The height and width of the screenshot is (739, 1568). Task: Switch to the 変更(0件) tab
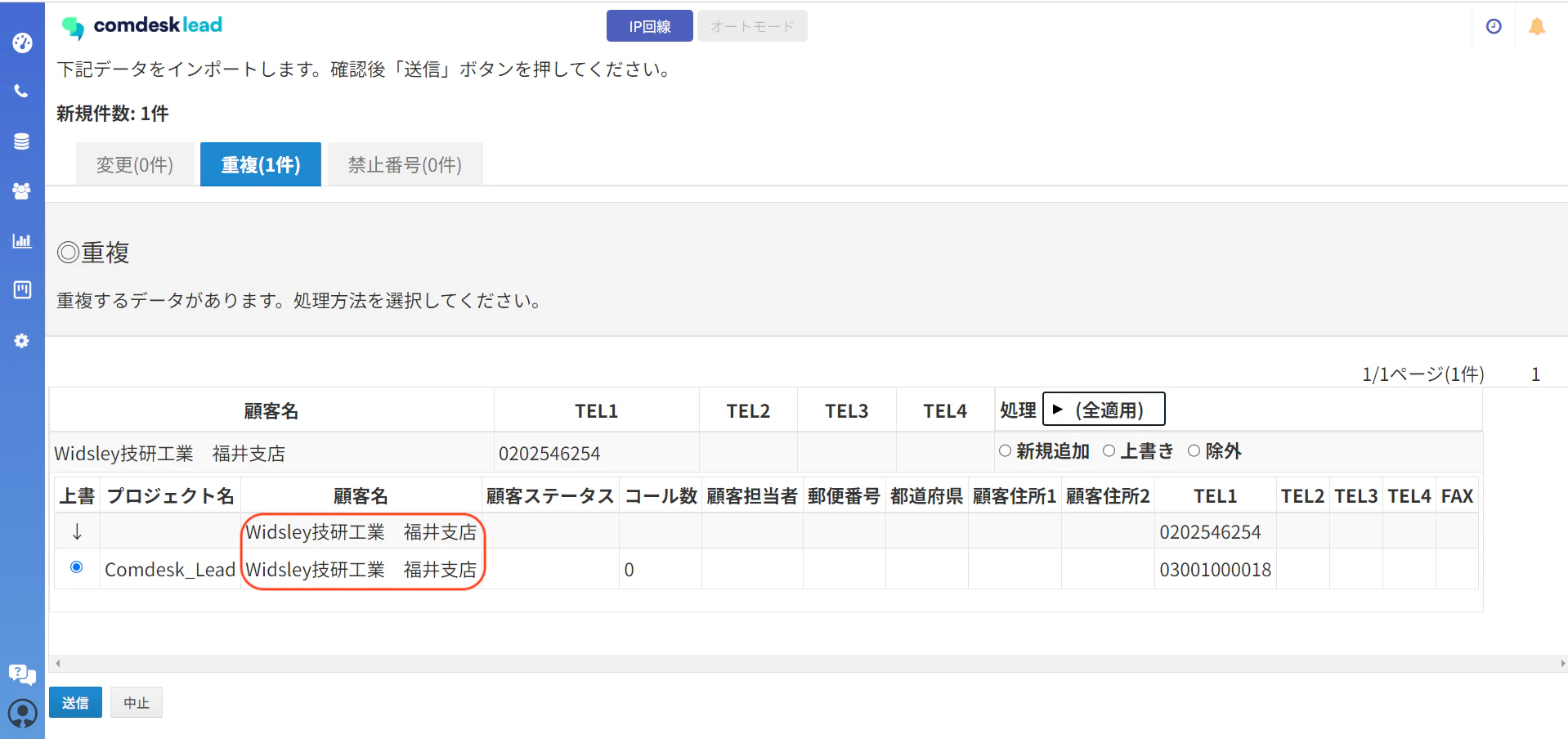(x=135, y=164)
